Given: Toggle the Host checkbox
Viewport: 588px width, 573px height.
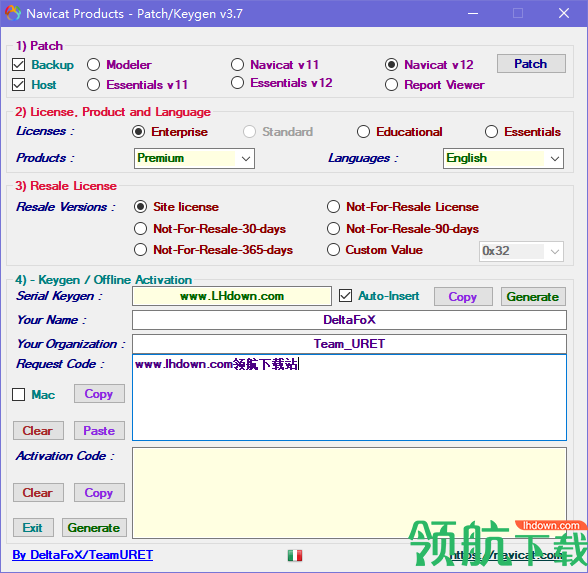Looking at the screenshot, I should coord(19,85).
